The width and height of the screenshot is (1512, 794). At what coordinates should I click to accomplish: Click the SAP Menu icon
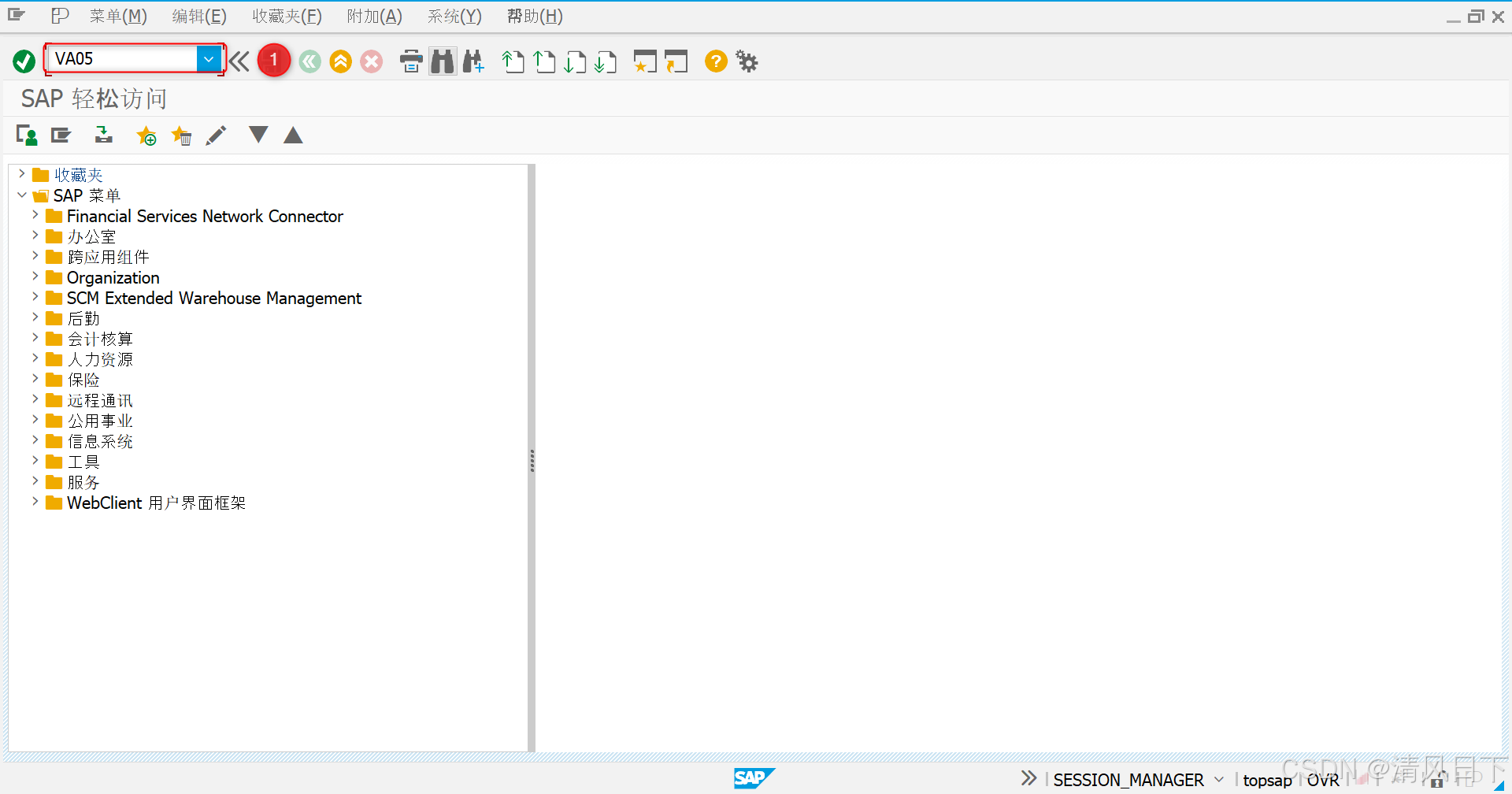coord(61,135)
